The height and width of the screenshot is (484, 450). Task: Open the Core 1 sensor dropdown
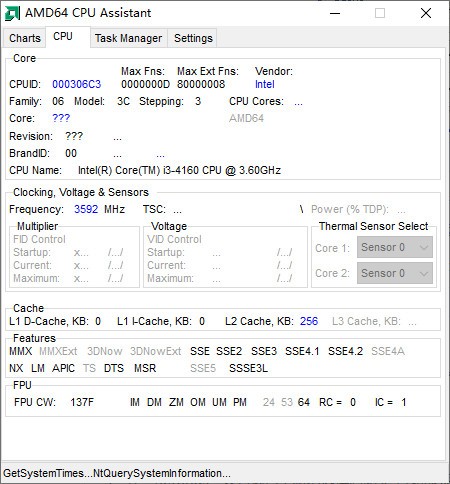pyautogui.click(x=395, y=247)
